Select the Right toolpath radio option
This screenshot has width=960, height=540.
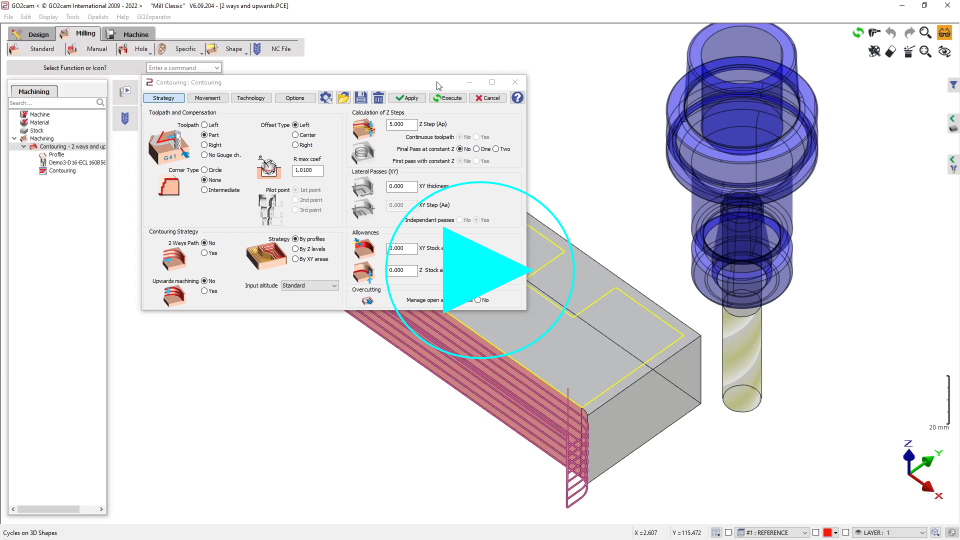[x=204, y=145]
